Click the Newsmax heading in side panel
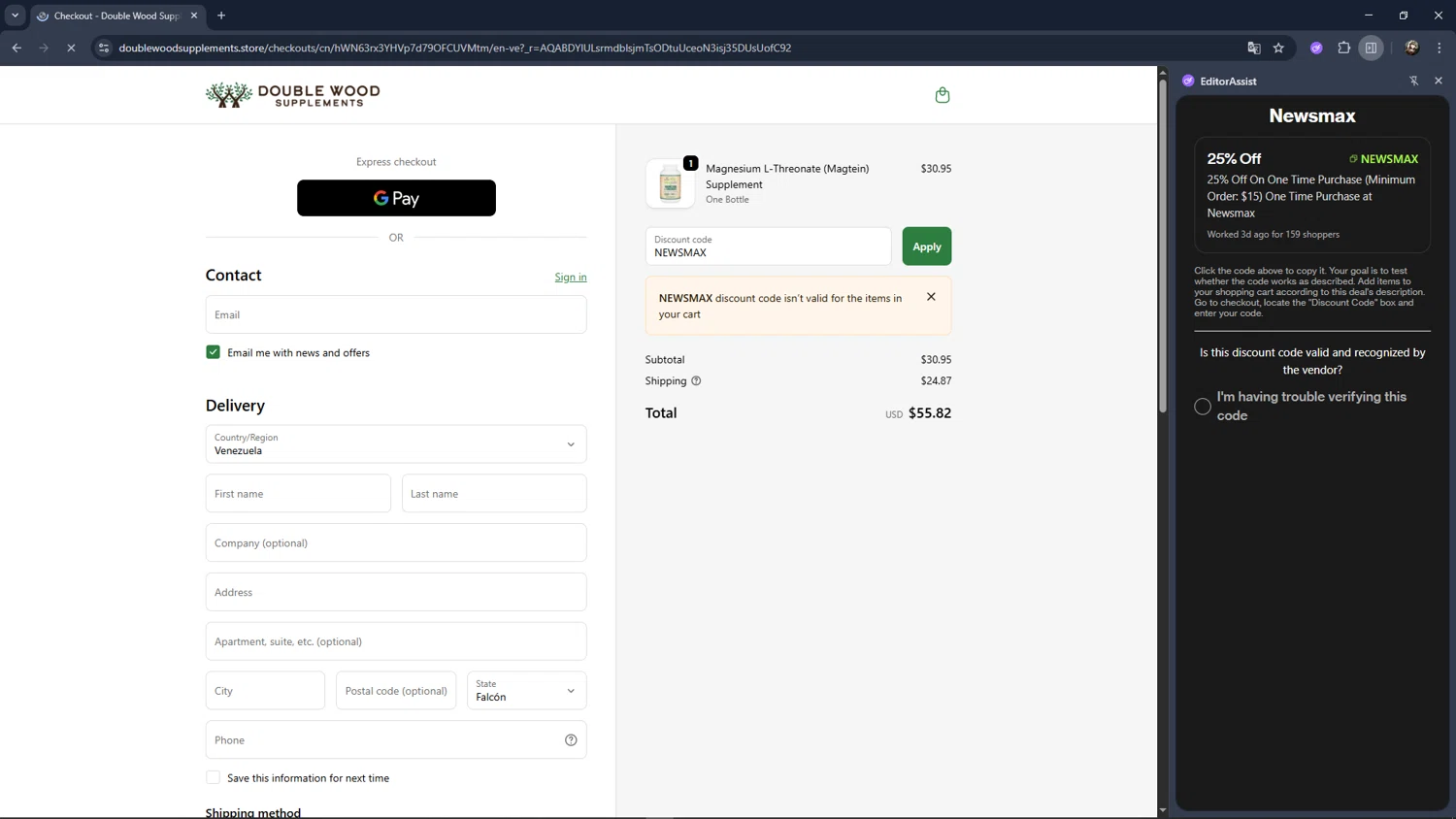Image resolution: width=1456 pixels, height=819 pixels. [1312, 115]
